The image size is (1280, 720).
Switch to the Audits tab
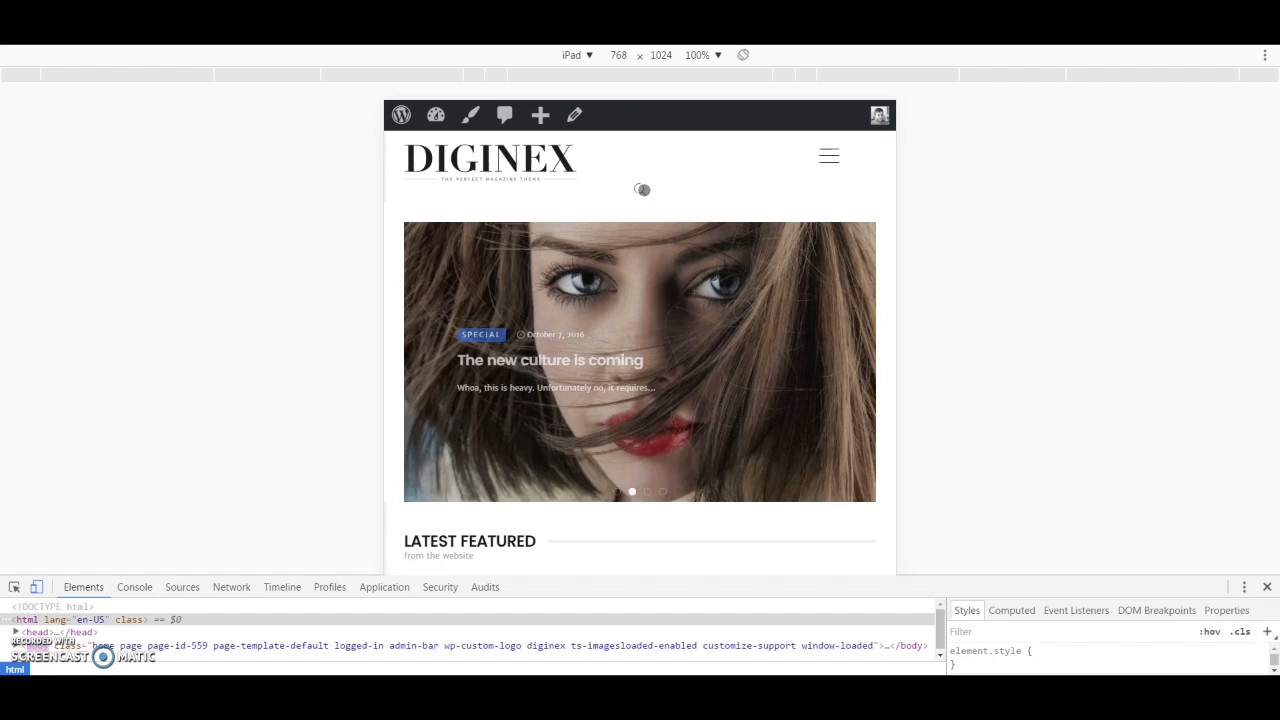(x=485, y=587)
